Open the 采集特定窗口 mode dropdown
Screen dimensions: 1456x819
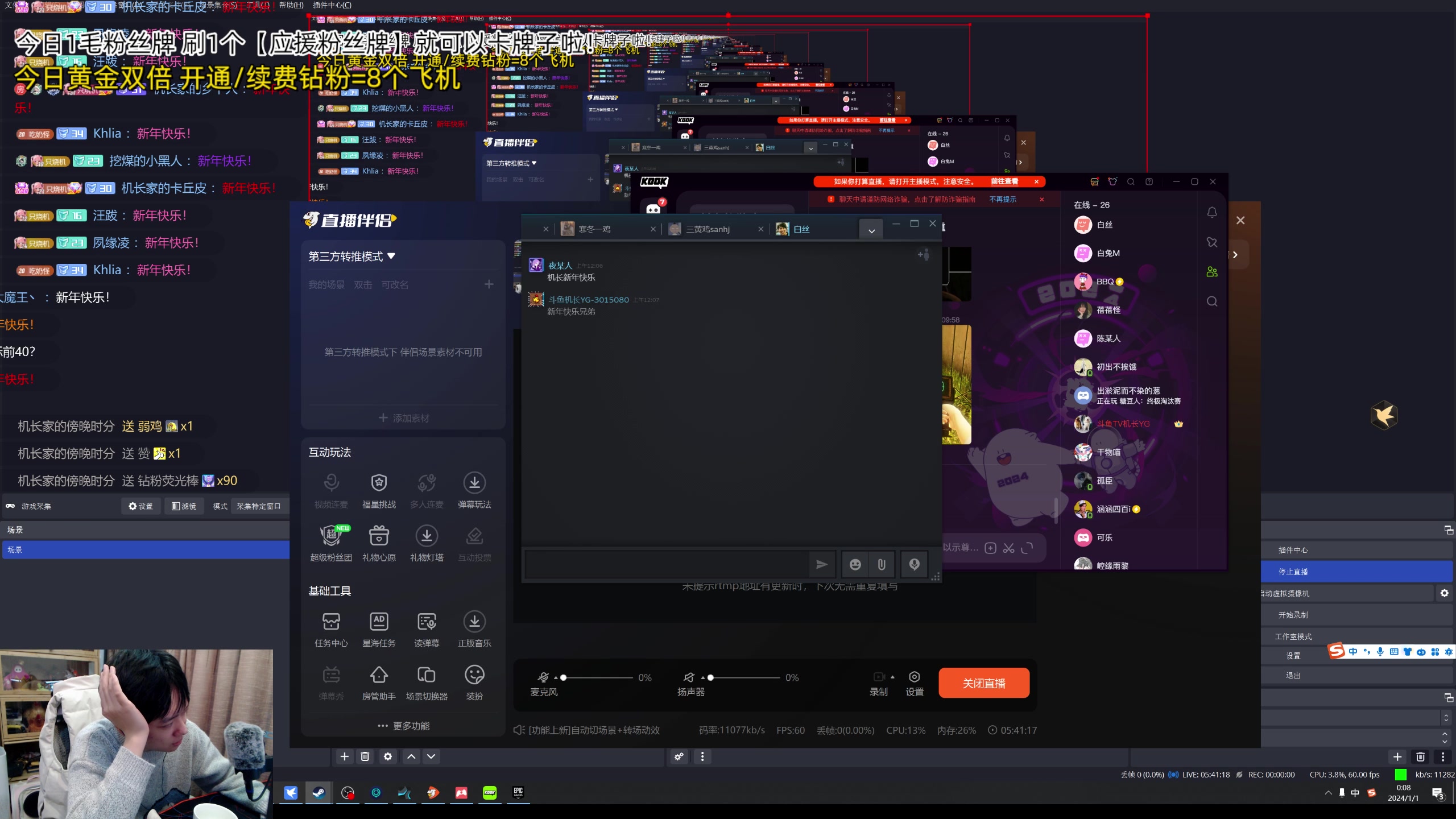pyautogui.click(x=259, y=506)
